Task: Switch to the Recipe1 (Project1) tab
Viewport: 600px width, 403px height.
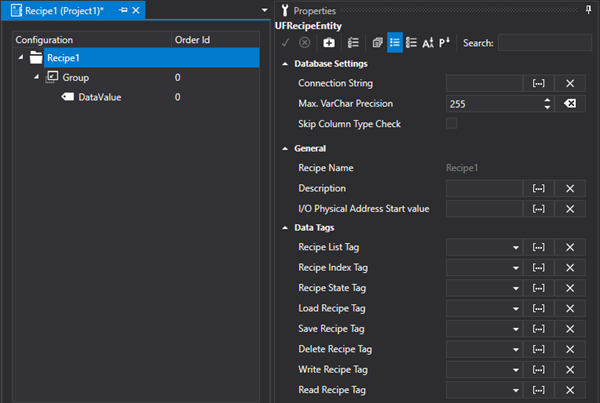Action: click(64, 10)
